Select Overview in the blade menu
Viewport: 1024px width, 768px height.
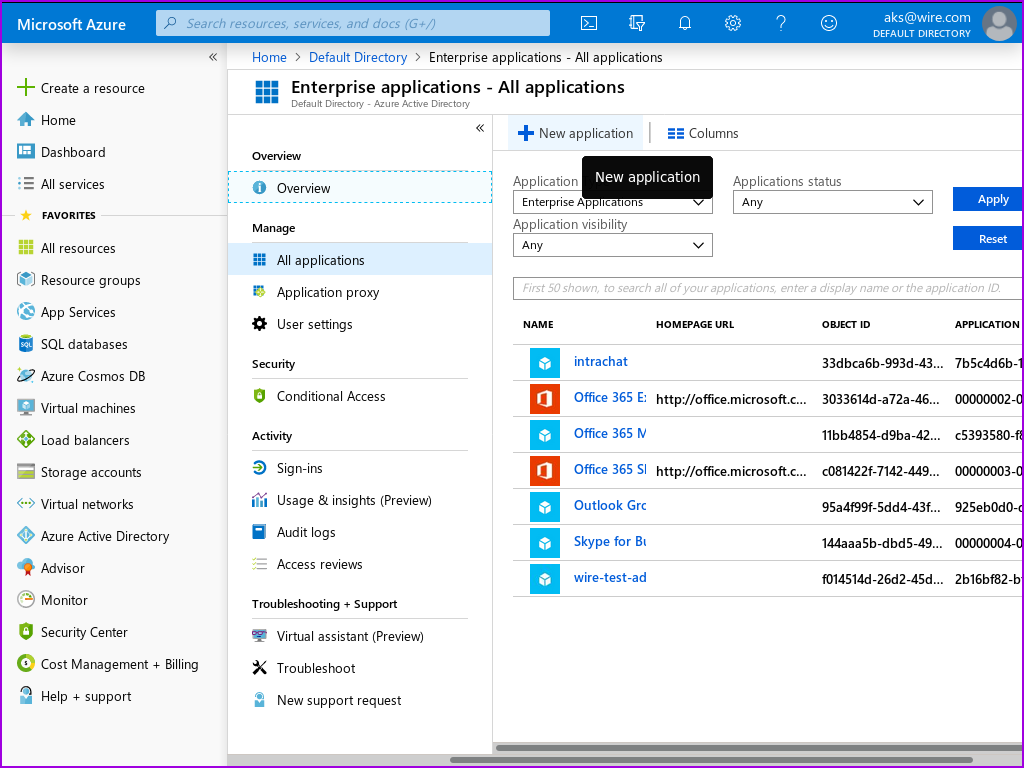[360, 187]
